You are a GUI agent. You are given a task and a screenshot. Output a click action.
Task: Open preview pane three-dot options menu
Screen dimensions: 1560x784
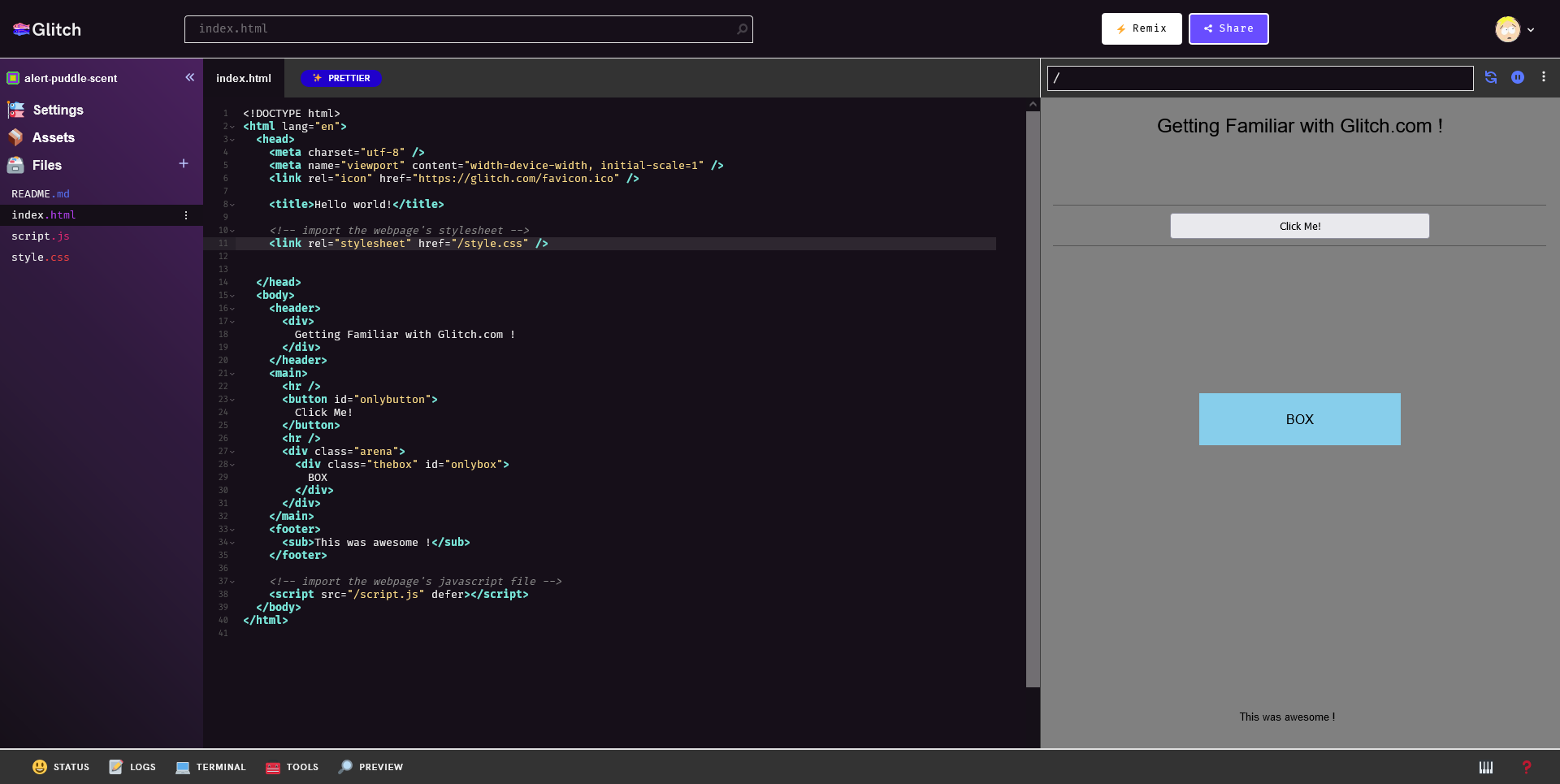click(1543, 77)
